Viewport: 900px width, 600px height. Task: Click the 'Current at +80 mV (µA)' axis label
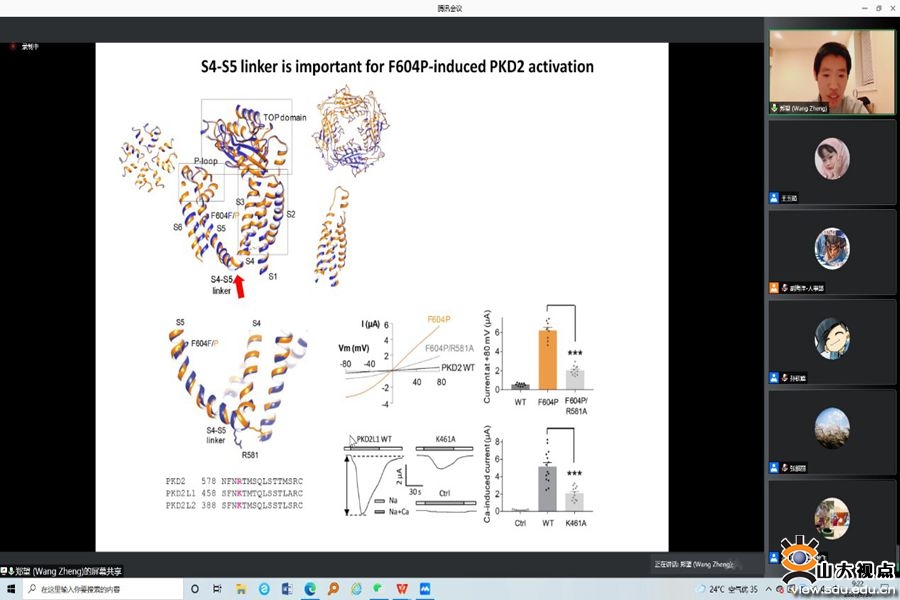tap(487, 356)
